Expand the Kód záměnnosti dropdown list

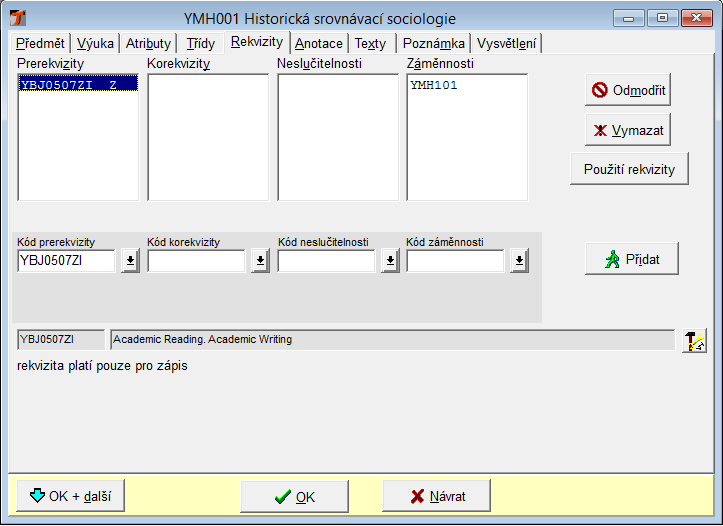click(x=518, y=261)
